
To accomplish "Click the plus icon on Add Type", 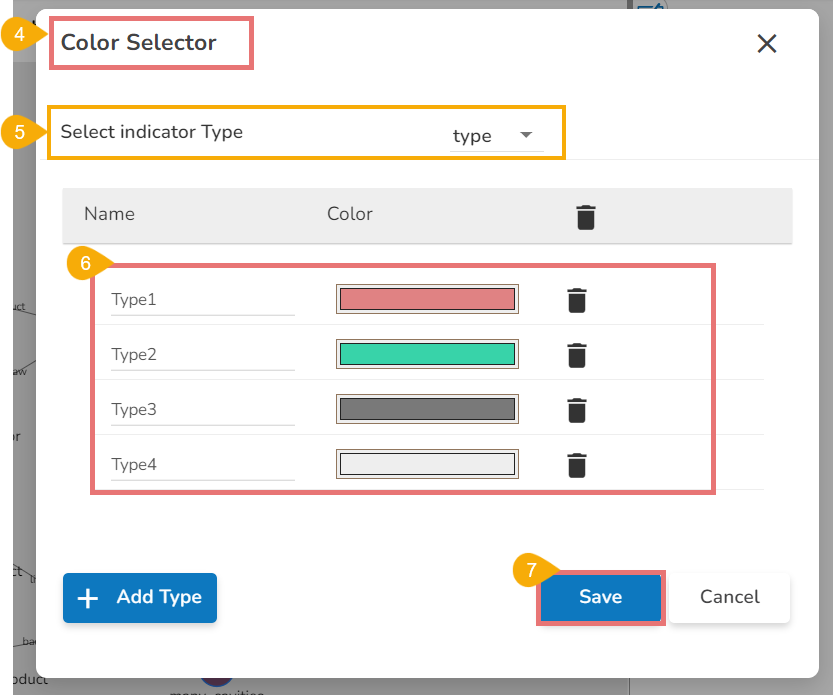I will 88,598.
